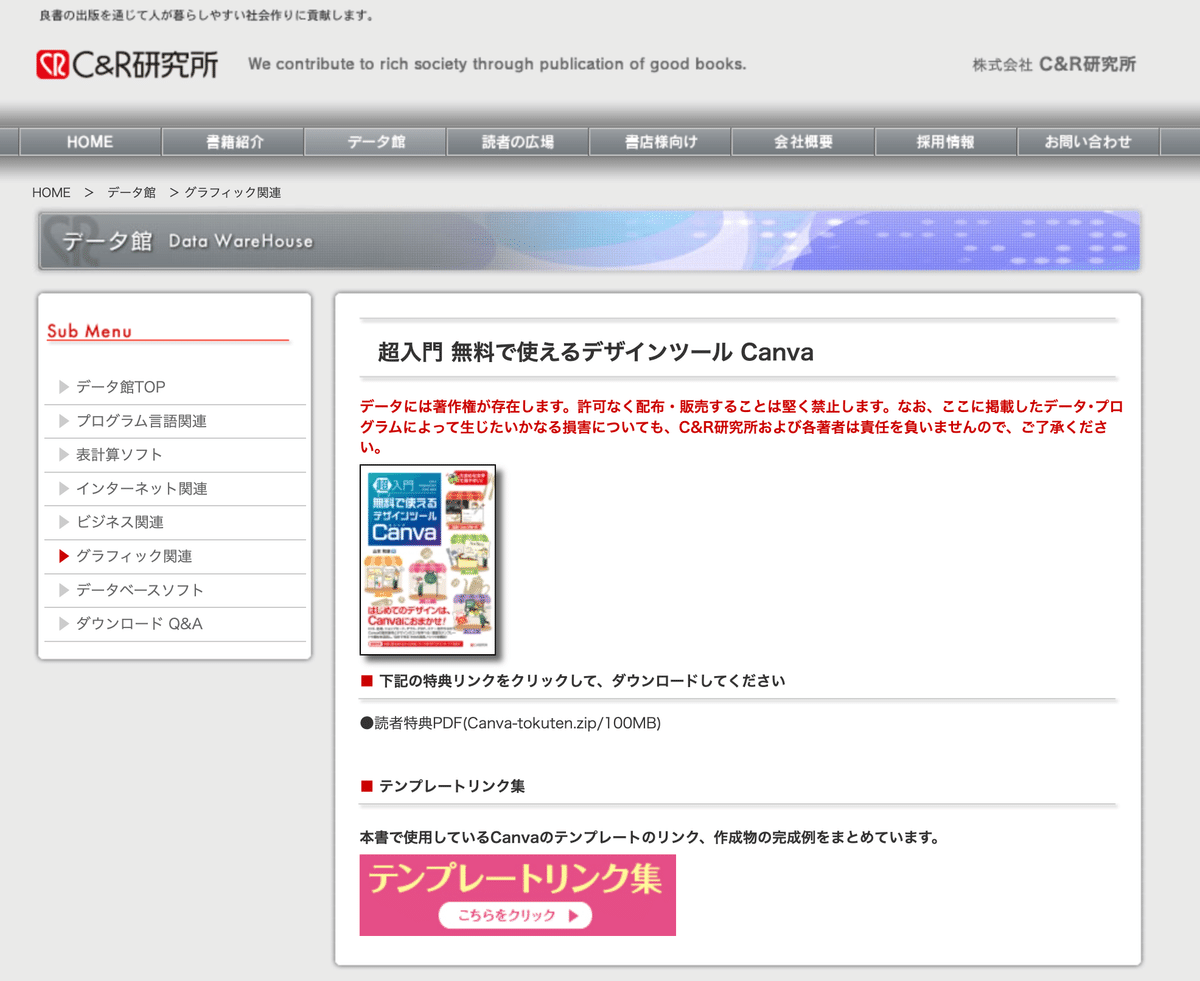Open the 会社概要 page from the navigation
This screenshot has width=1200, height=981.
(803, 141)
